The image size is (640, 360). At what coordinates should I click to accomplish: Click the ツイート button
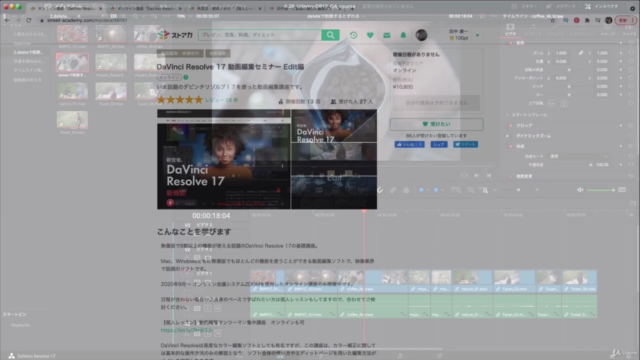465,144
